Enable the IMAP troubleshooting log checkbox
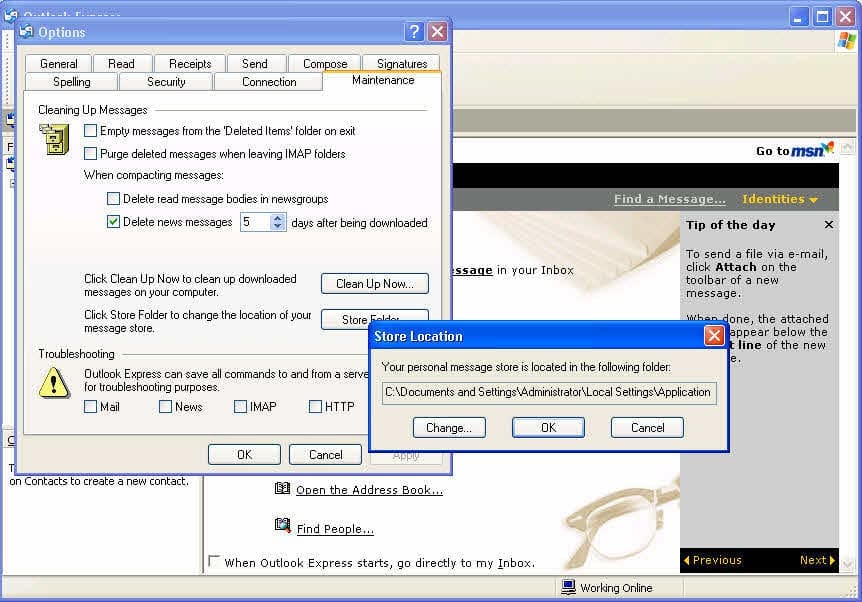Viewport: 862px width, 602px height. pos(240,406)
